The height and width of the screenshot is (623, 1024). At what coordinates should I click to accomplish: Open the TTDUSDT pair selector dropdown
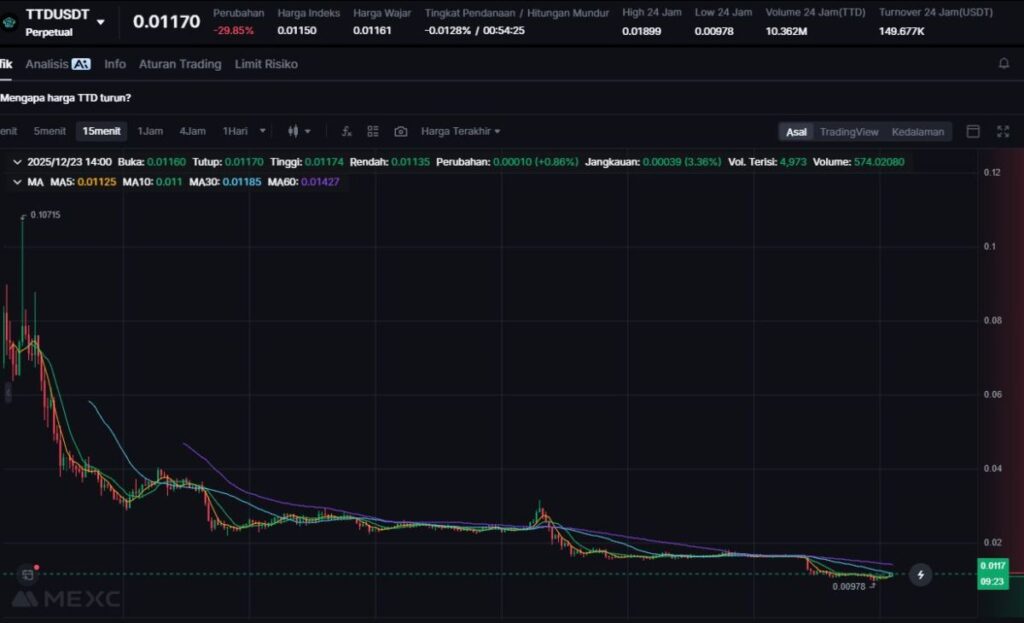pyautogui.click(x=100, y=22)
